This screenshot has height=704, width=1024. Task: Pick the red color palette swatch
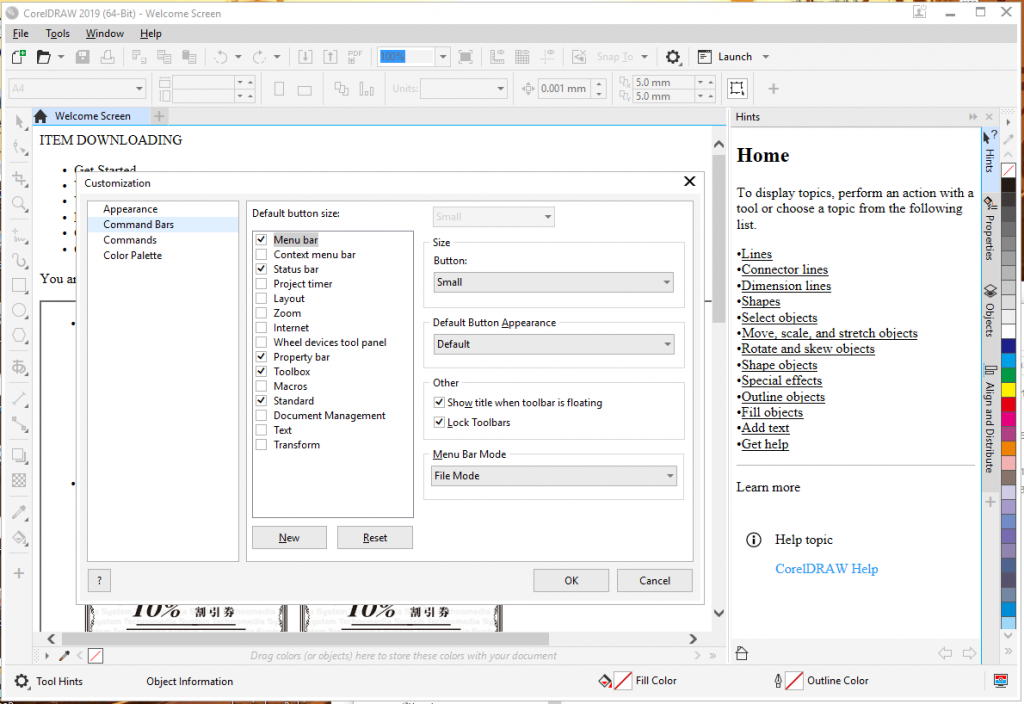pos(1008,404)
